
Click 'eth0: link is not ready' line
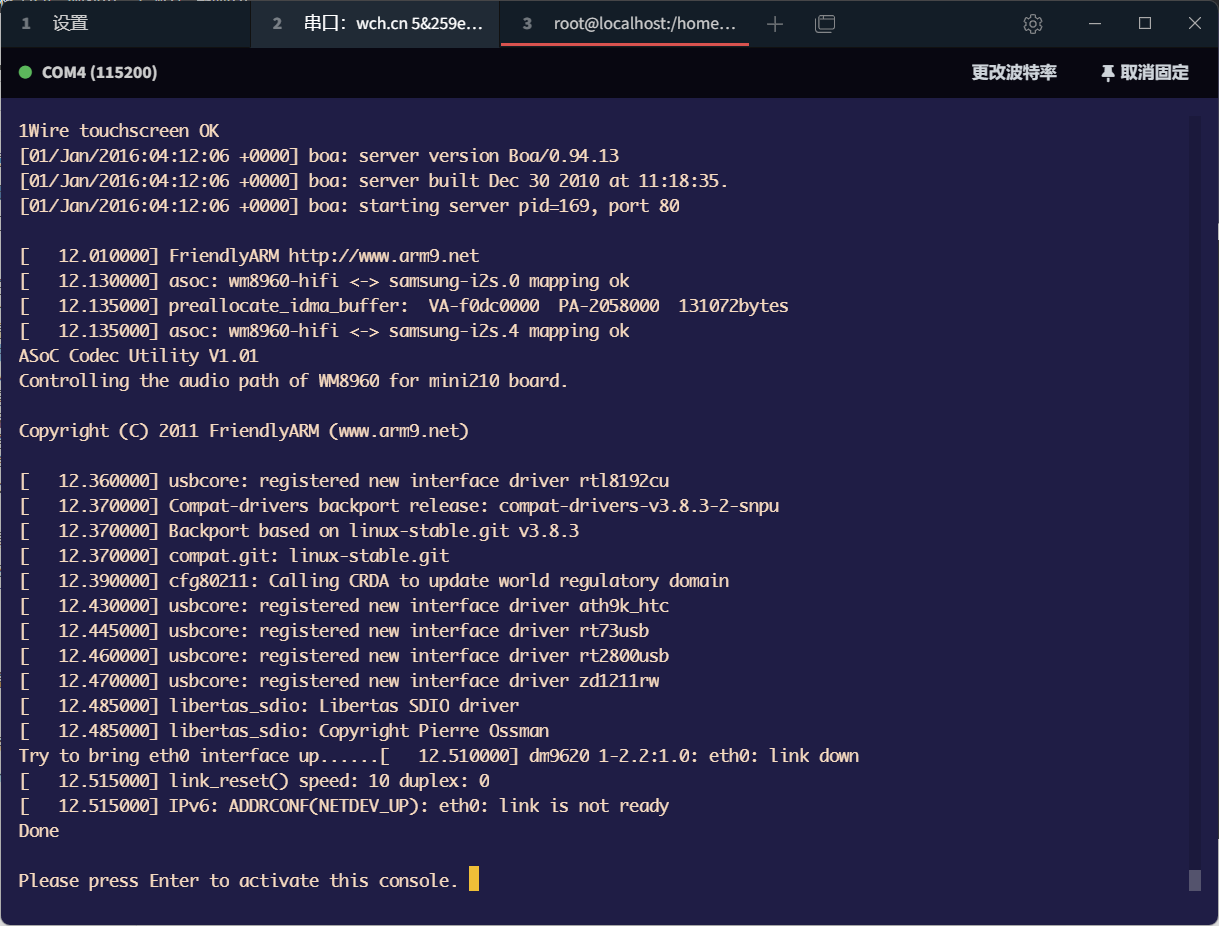[x=344, y=806]
